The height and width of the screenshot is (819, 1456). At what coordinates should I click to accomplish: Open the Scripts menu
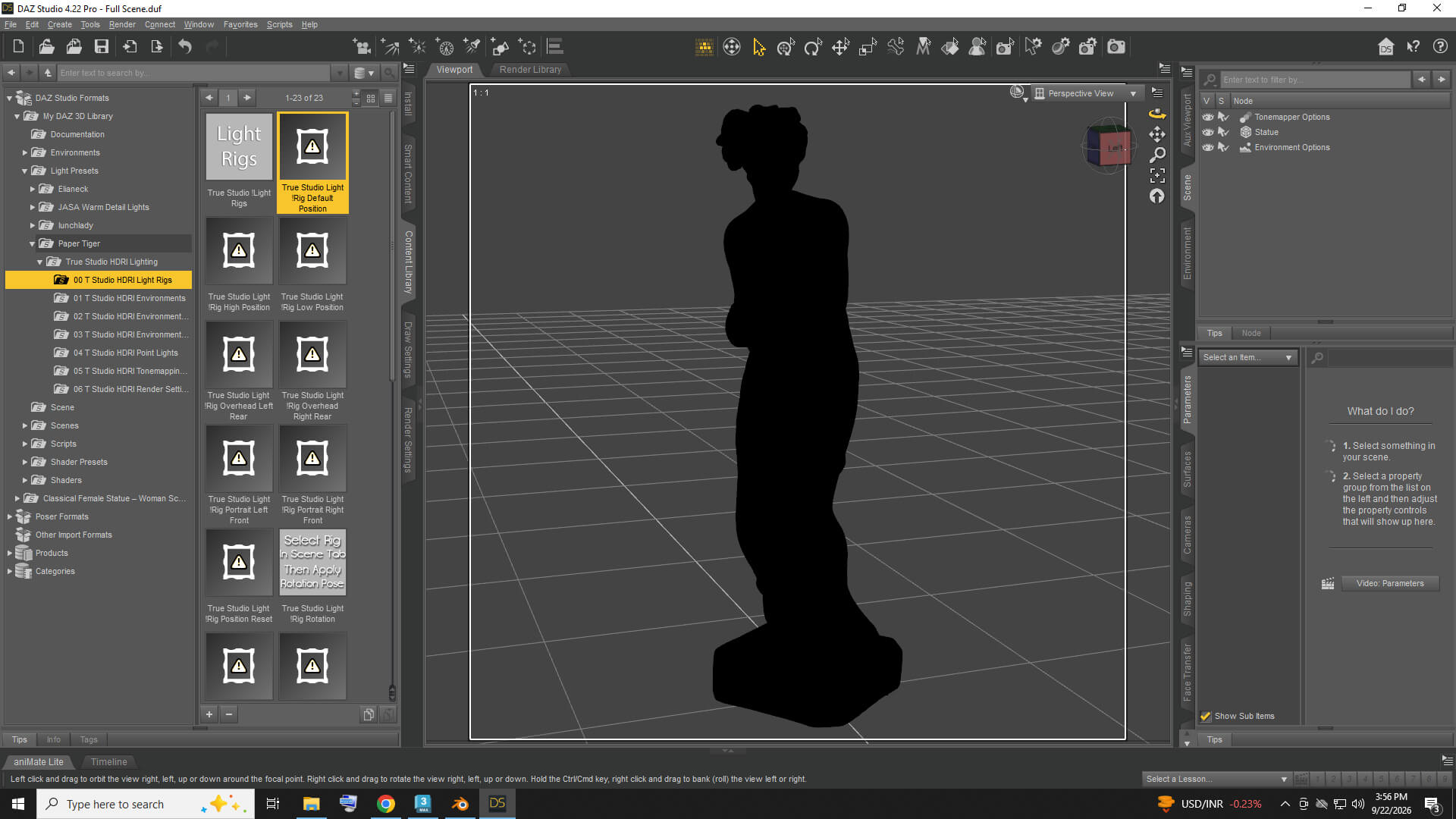[x=279, y=24]
